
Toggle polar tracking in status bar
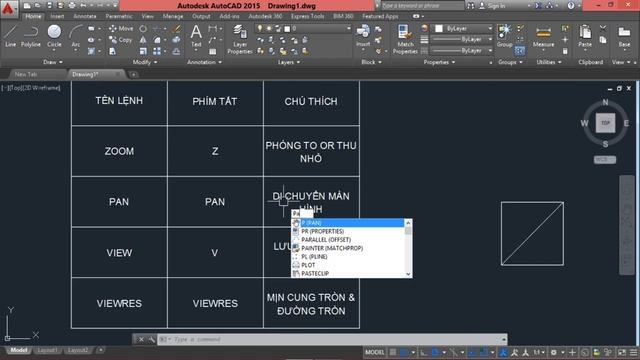435,352
